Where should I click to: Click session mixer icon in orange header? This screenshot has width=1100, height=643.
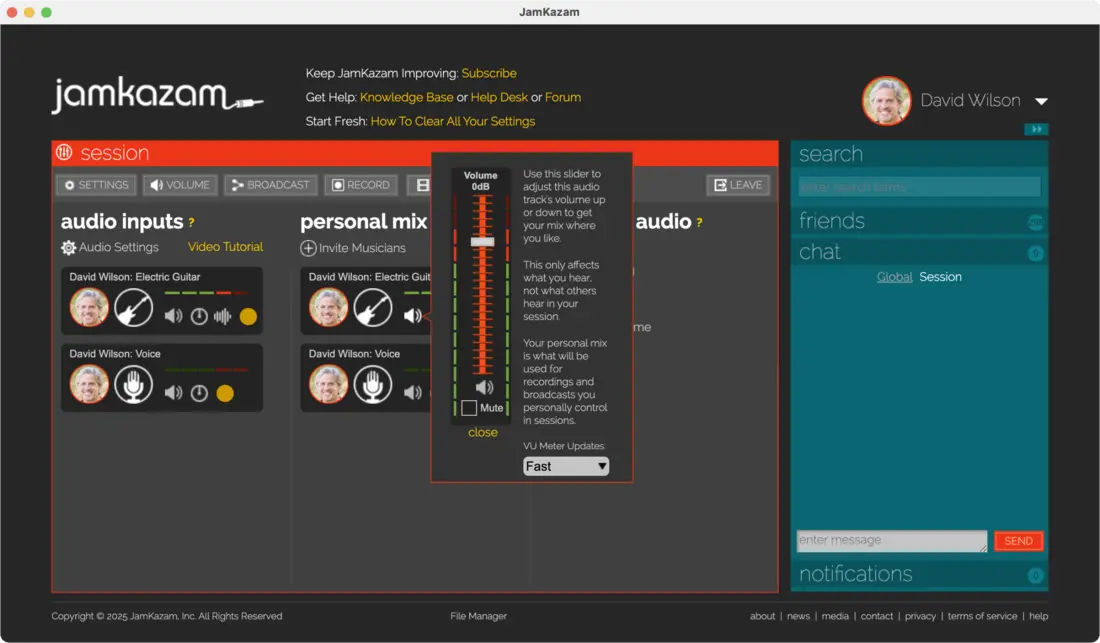pos(64,152)
